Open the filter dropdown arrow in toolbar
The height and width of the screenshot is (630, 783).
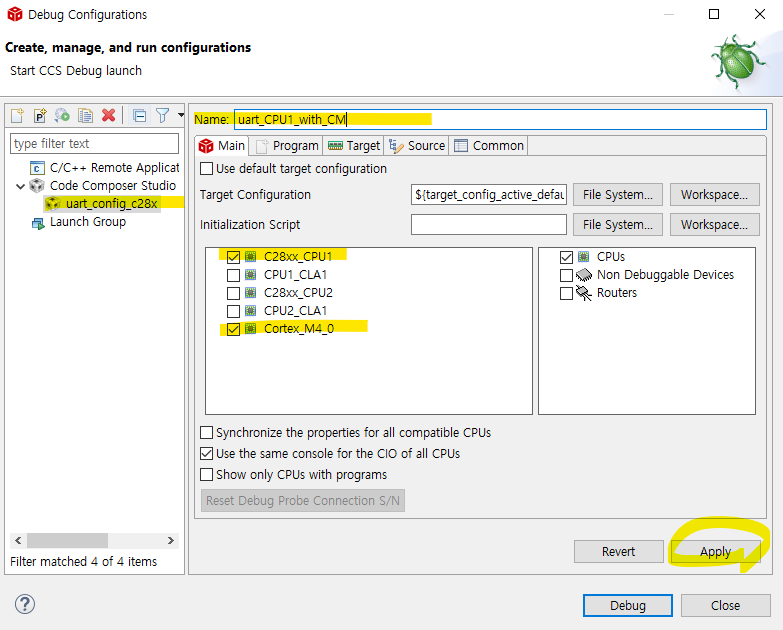tap(181, 115)
